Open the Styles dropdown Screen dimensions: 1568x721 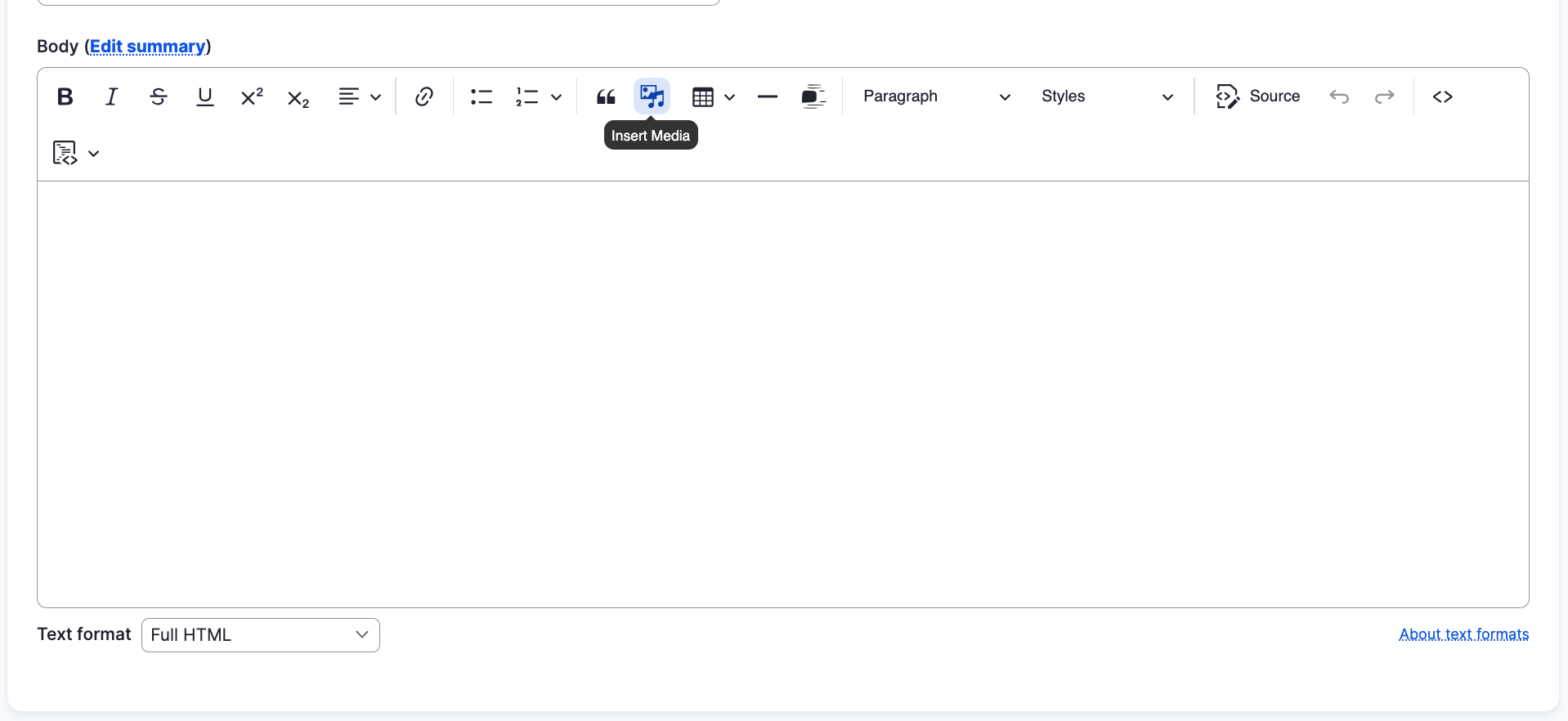point(1107,96)
